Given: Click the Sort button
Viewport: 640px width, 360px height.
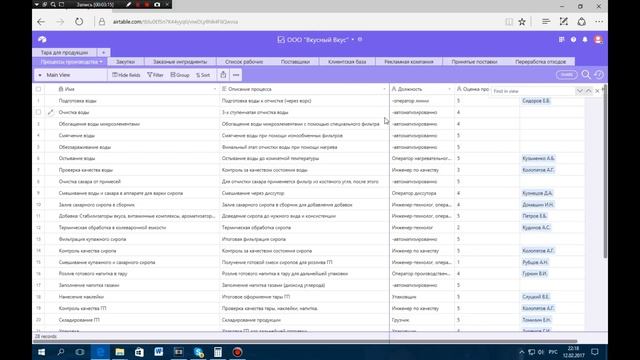Looking at the screenshot, I should point(203,75).
